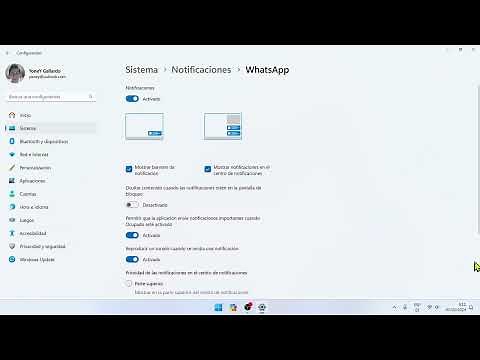The width and height of the screenshot is (480, 360).
Task: Toggle the main Notificaciones switch off
Action: coord(132,99)
